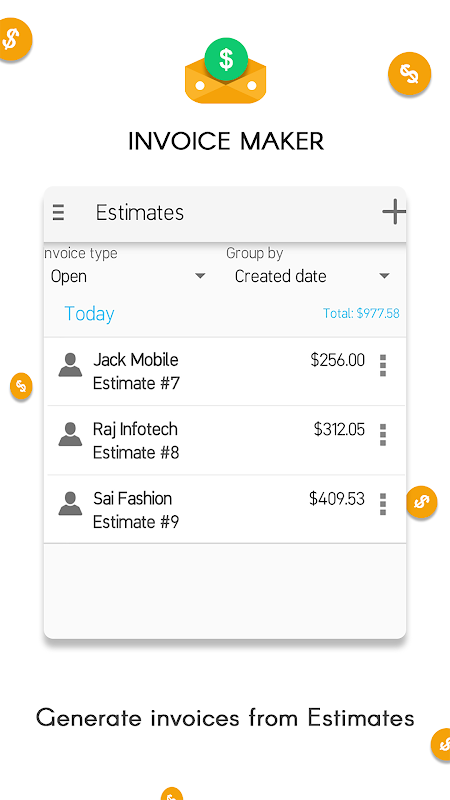Screen dimensions: 450x800
Task: Open more options for Jack Mobile estimate
Action: point(383,366)
